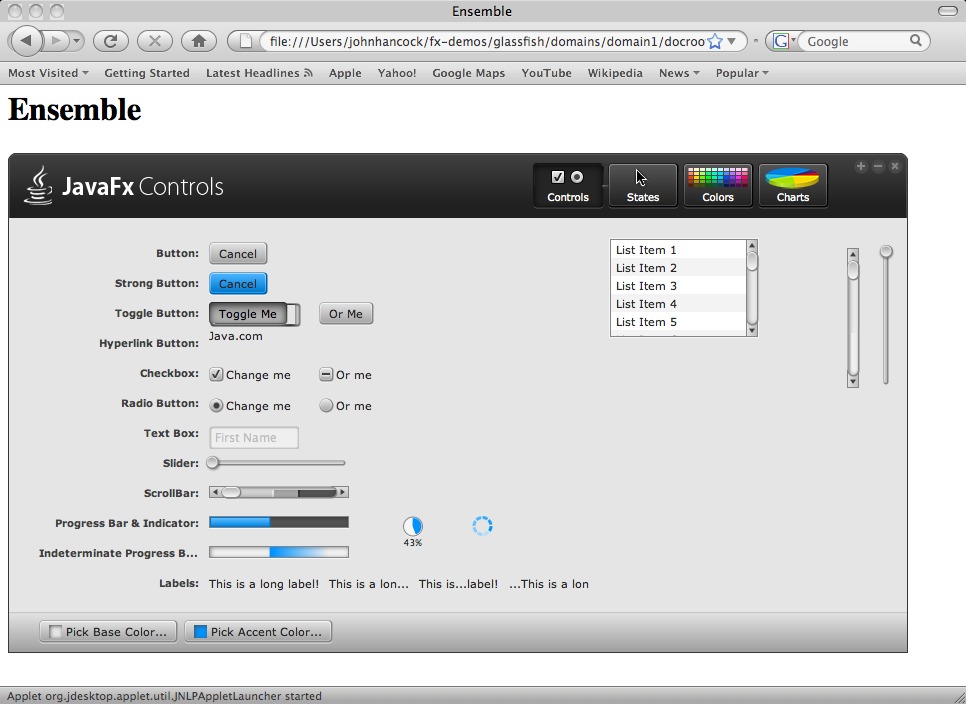Click the browser Reload icon

click(x=110, y=41)
